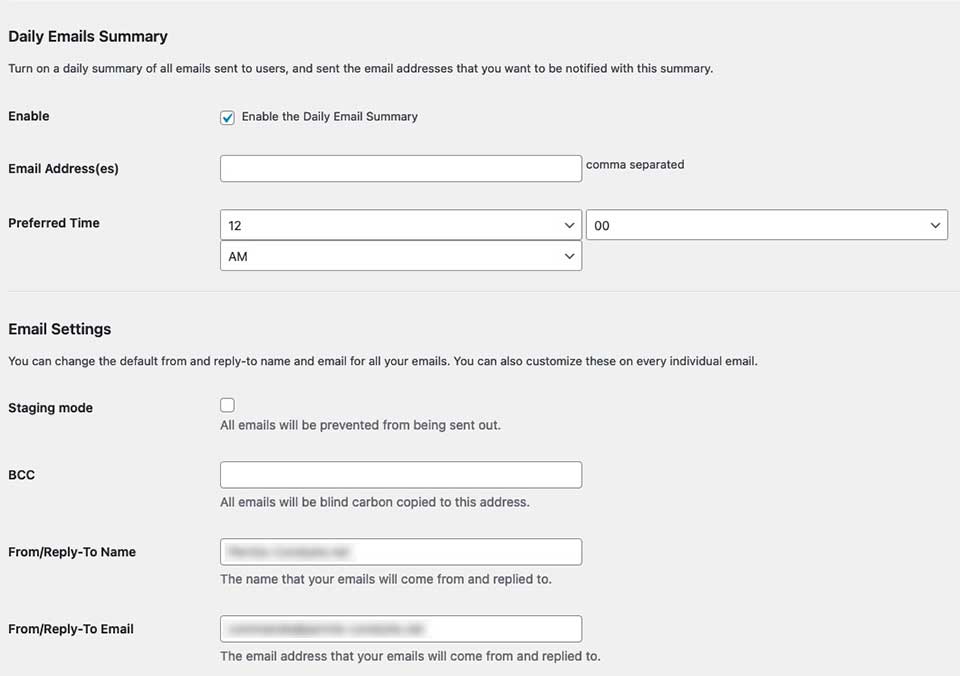This screenshot has width=960, height=676.
Task: Click into the BCC input field
Action: (400, 475)
